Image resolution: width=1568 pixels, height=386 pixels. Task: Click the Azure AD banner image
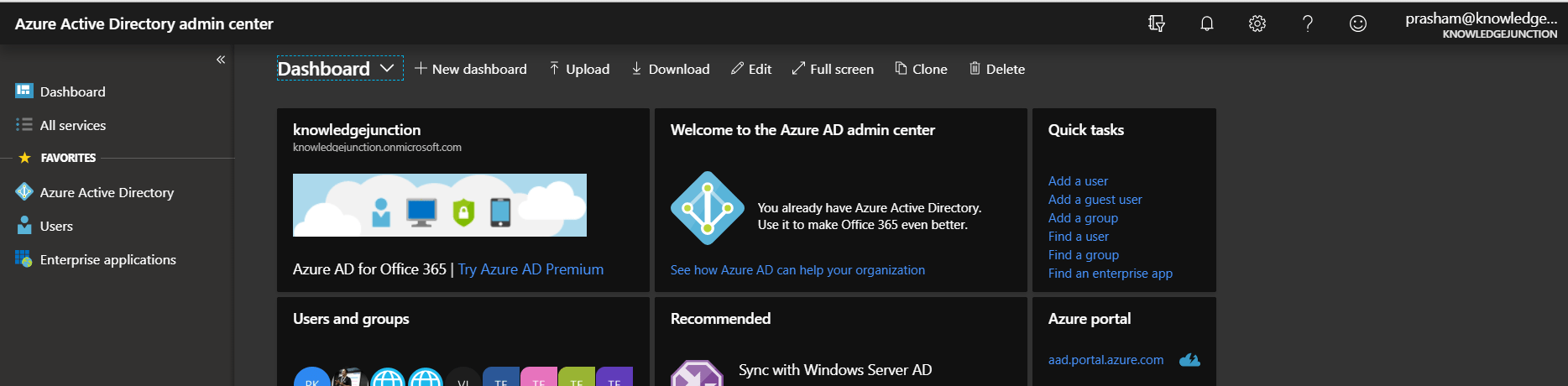tap(440, 205)
